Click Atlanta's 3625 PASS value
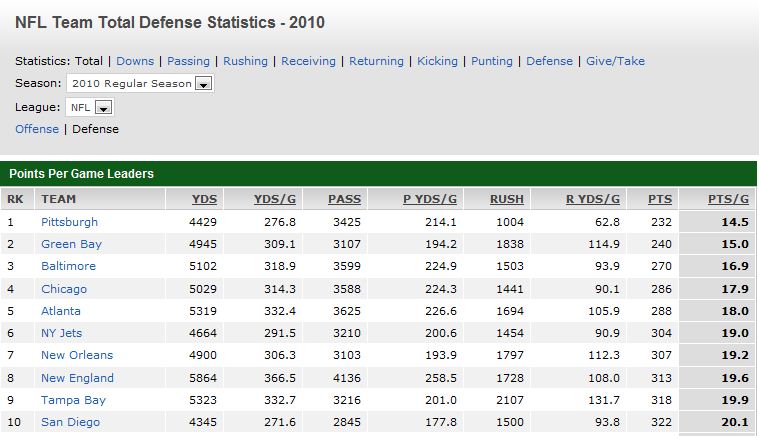This screenshot has width=759, height=436. tap(347, 311)
